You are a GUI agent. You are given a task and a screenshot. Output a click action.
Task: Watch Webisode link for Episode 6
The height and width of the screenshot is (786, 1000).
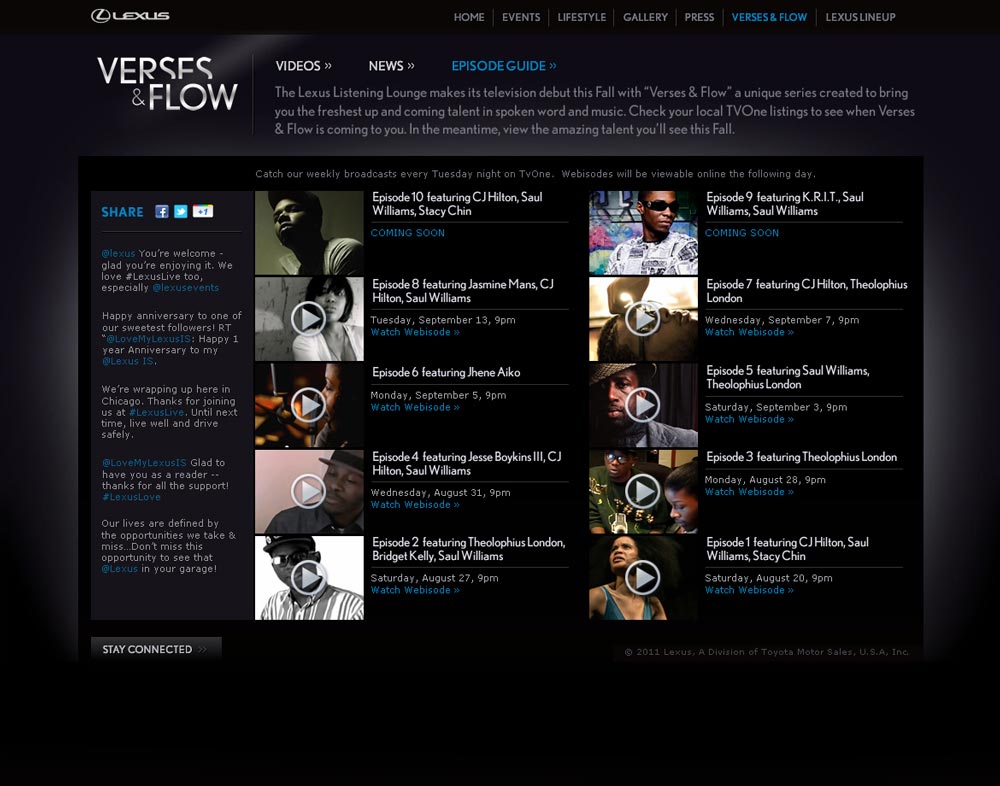(x=415, y=407)
